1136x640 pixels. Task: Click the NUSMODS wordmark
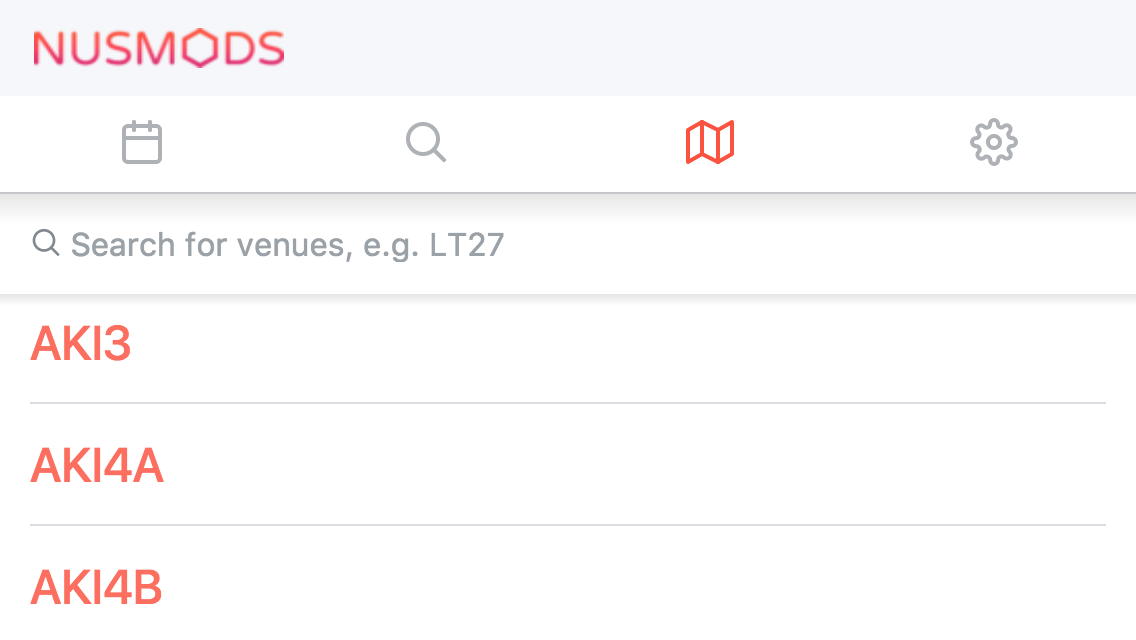click(x=158, y=46)
